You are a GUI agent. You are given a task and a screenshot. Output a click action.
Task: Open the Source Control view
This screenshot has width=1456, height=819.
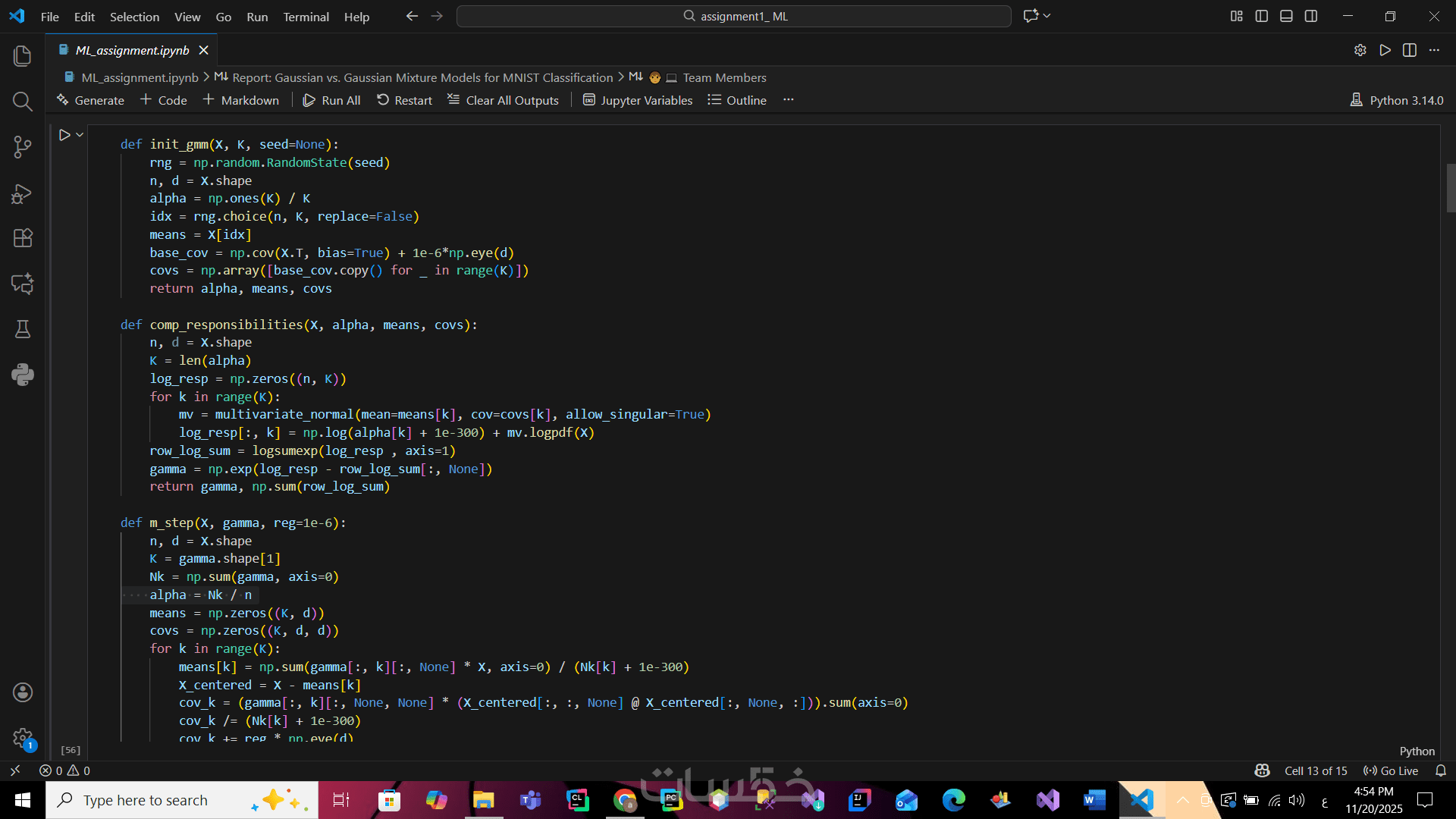coord(23,147)
